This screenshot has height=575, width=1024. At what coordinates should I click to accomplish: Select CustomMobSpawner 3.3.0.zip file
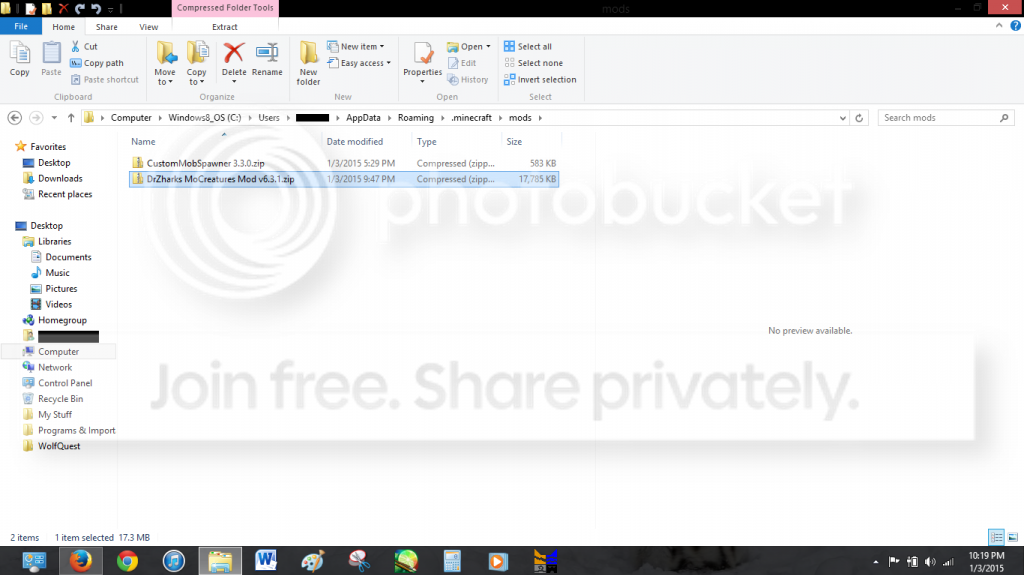point(206,163)
